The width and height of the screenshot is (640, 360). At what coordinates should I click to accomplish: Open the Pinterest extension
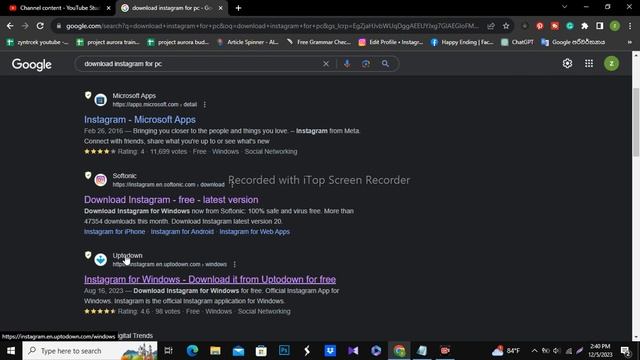540,26
